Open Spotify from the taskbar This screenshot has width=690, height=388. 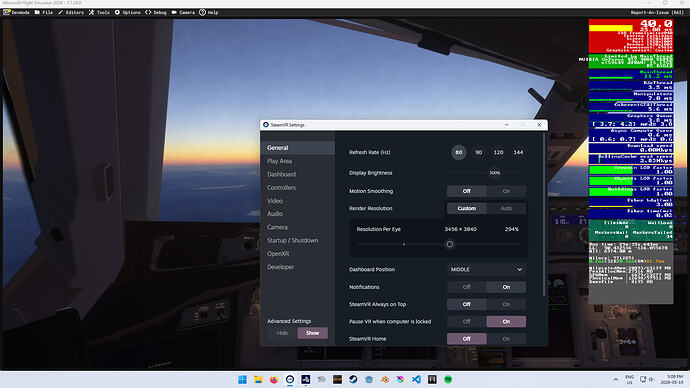point(448,380)
